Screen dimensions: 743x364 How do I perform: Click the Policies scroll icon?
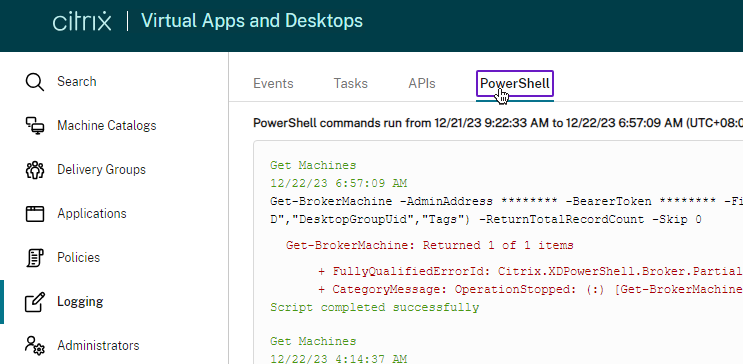(35, 258)
